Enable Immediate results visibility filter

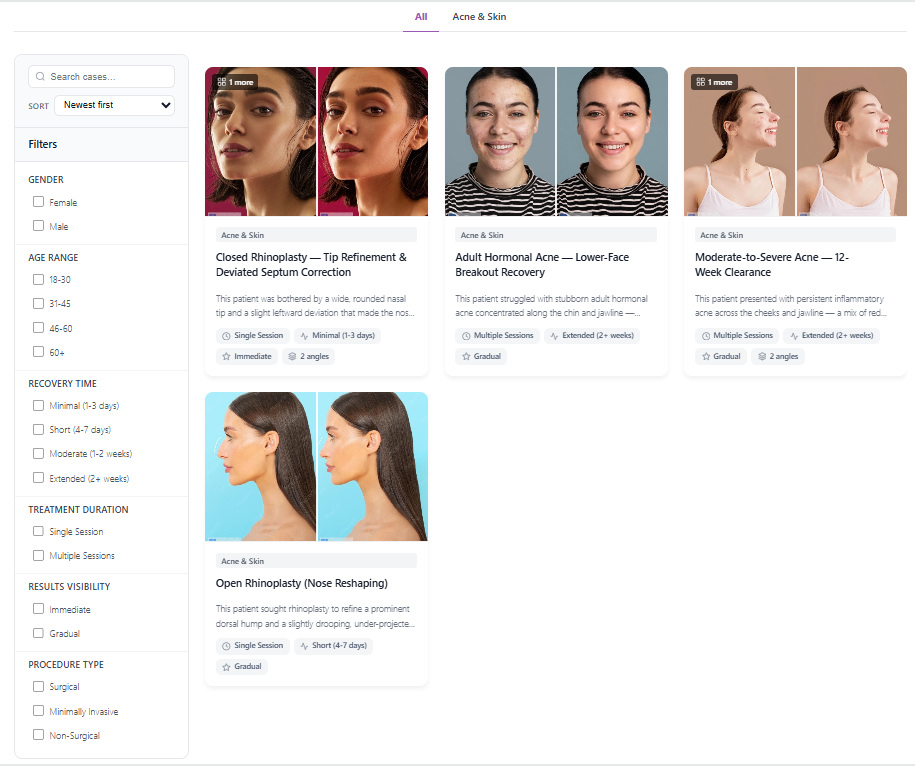point(39,608)
